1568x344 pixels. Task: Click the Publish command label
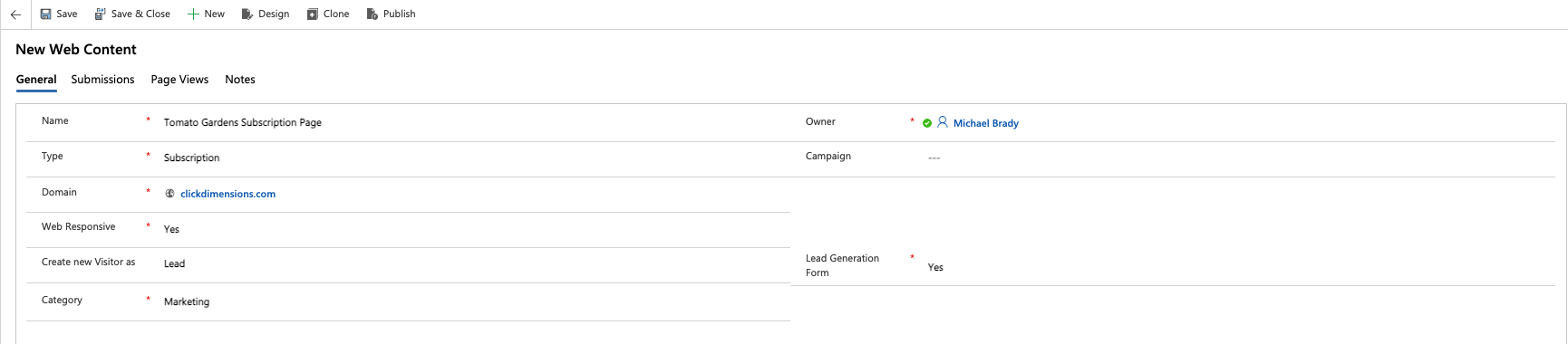(x=400, y=14)
